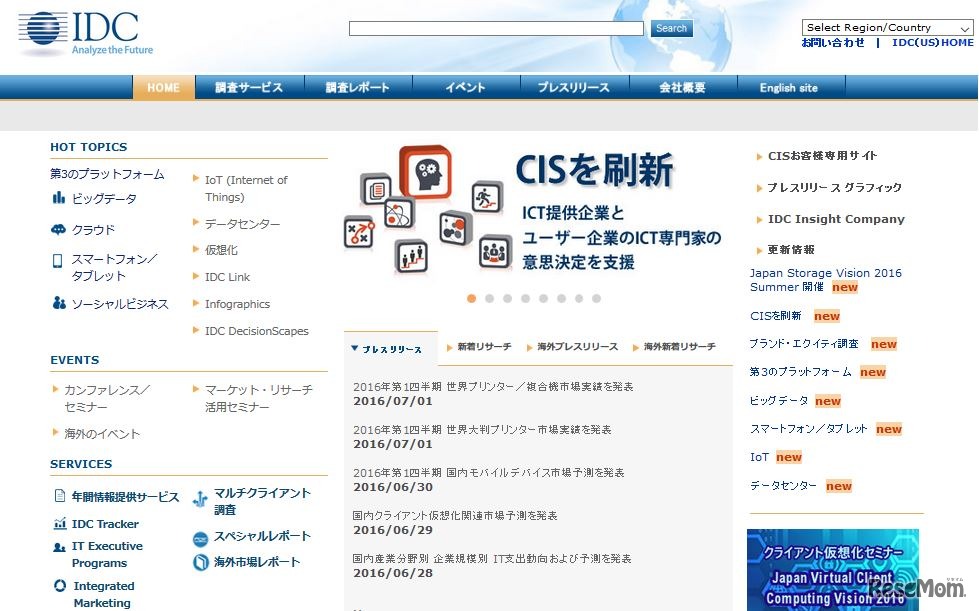The height and width of the screenshot is (611, 979).
Task: Click the IDC(US)HOME link
Action: tap(933, 42)
